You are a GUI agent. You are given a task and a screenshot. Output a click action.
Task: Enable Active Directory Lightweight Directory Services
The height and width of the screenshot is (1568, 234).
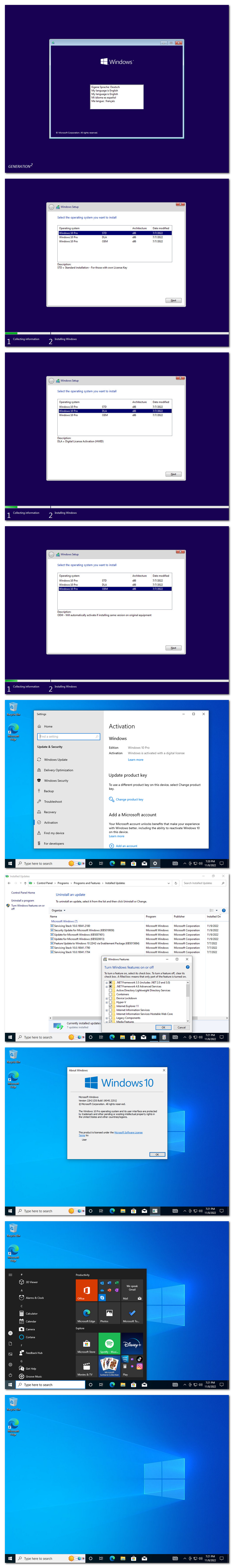pos(111,990)
